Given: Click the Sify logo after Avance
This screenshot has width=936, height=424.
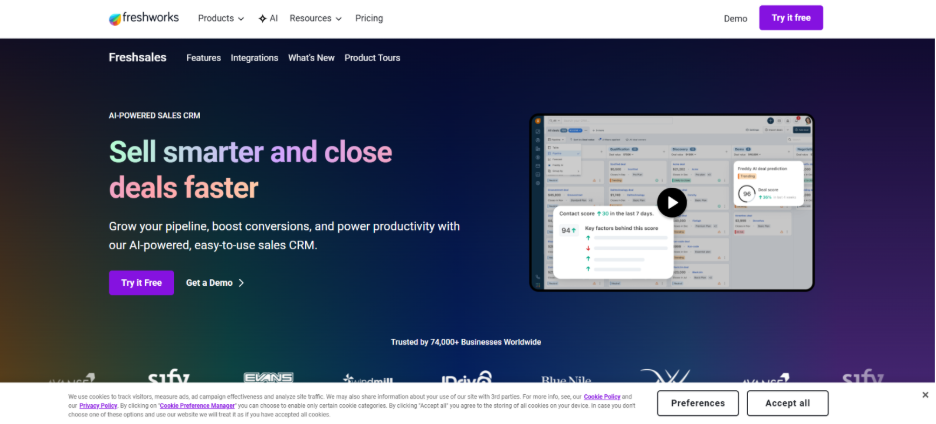Looking at the screenshot, I should coord(169,377).
